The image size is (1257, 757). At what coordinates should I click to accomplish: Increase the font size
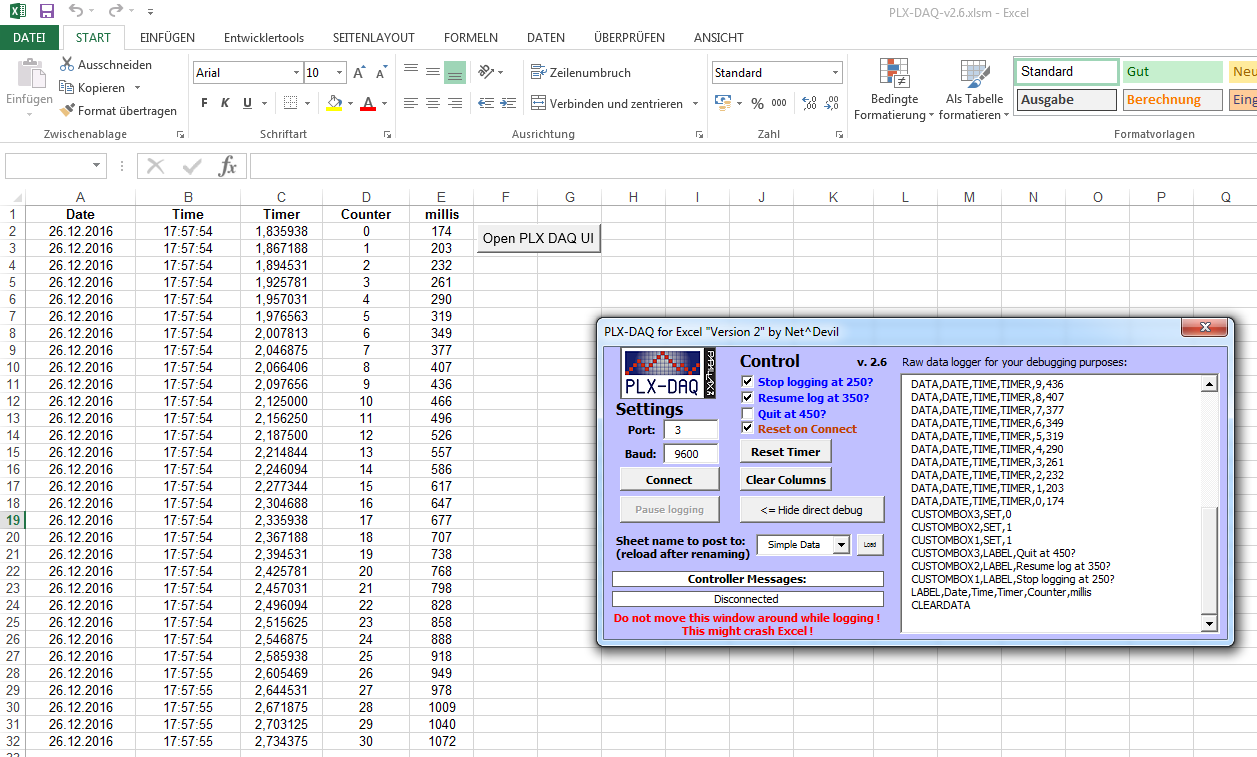coord(360,73)
